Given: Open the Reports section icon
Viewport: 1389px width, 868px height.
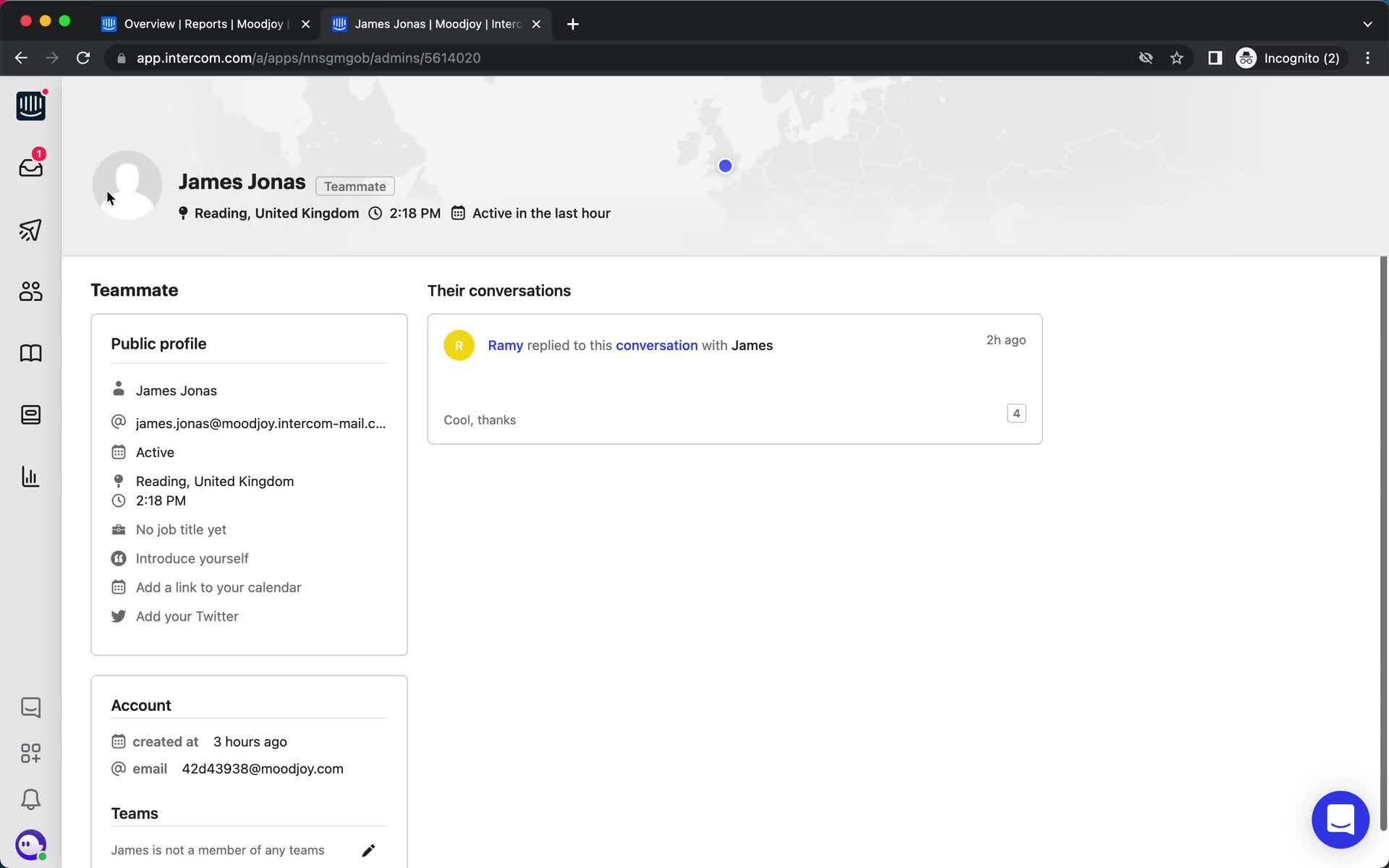Looking at the screenshot, I should click(x=30, y=477).
